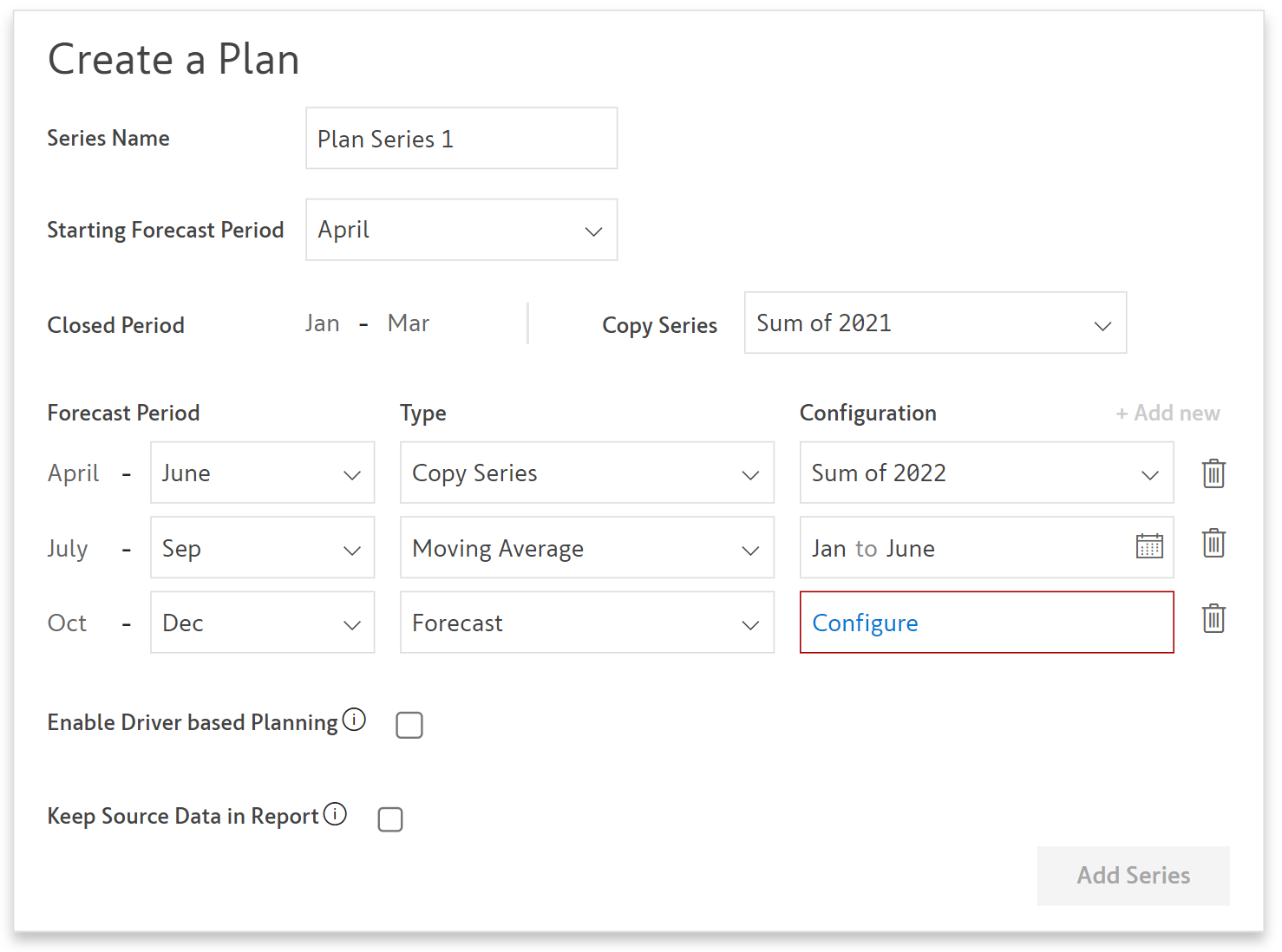This screenshot has width=1282, height=952.
Task: Change the Sep end-period dropdown
Action: tap(262, 548)
